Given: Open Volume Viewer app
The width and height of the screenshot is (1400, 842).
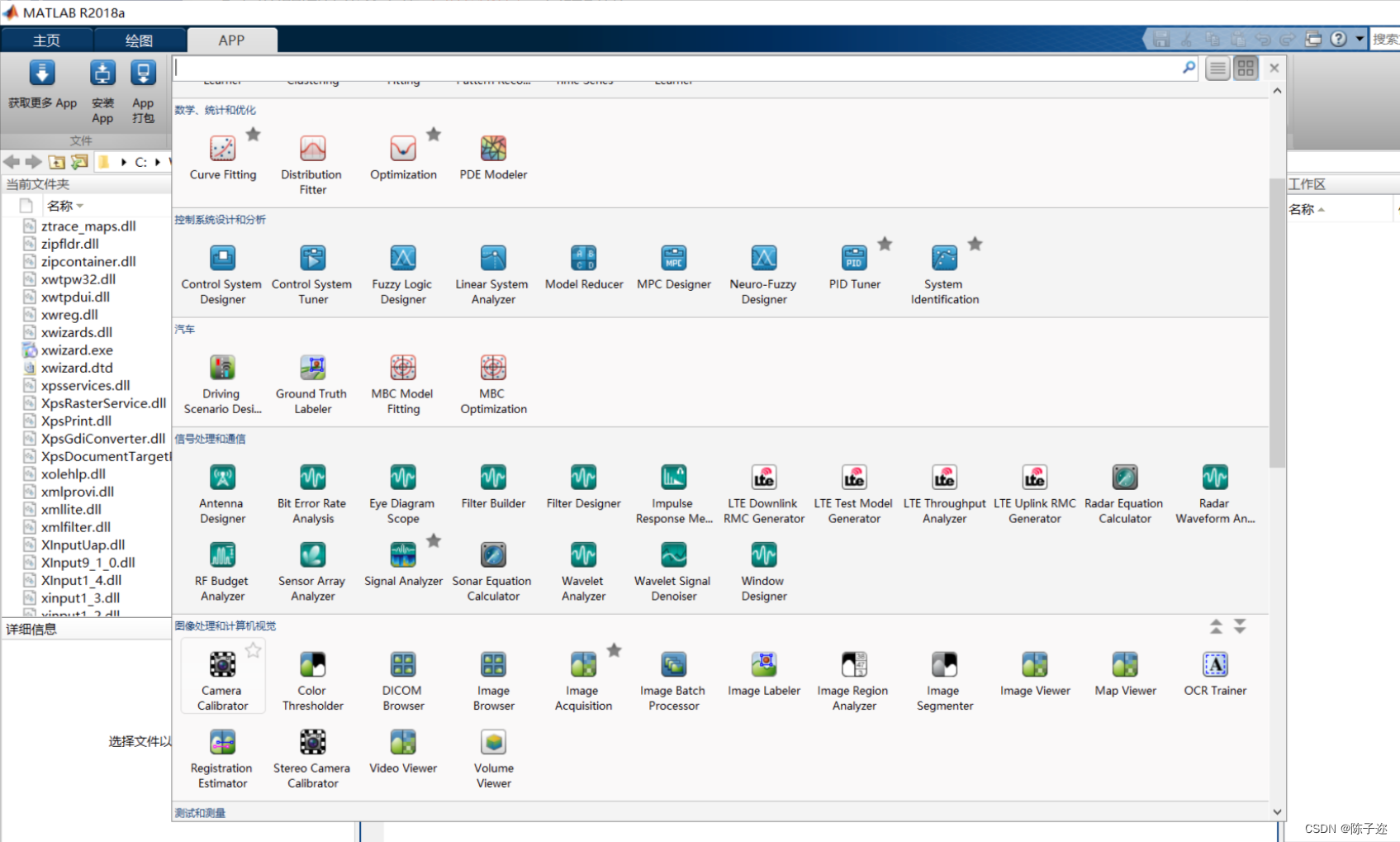Looking at the screenshot, I should (x=493, y=759).
